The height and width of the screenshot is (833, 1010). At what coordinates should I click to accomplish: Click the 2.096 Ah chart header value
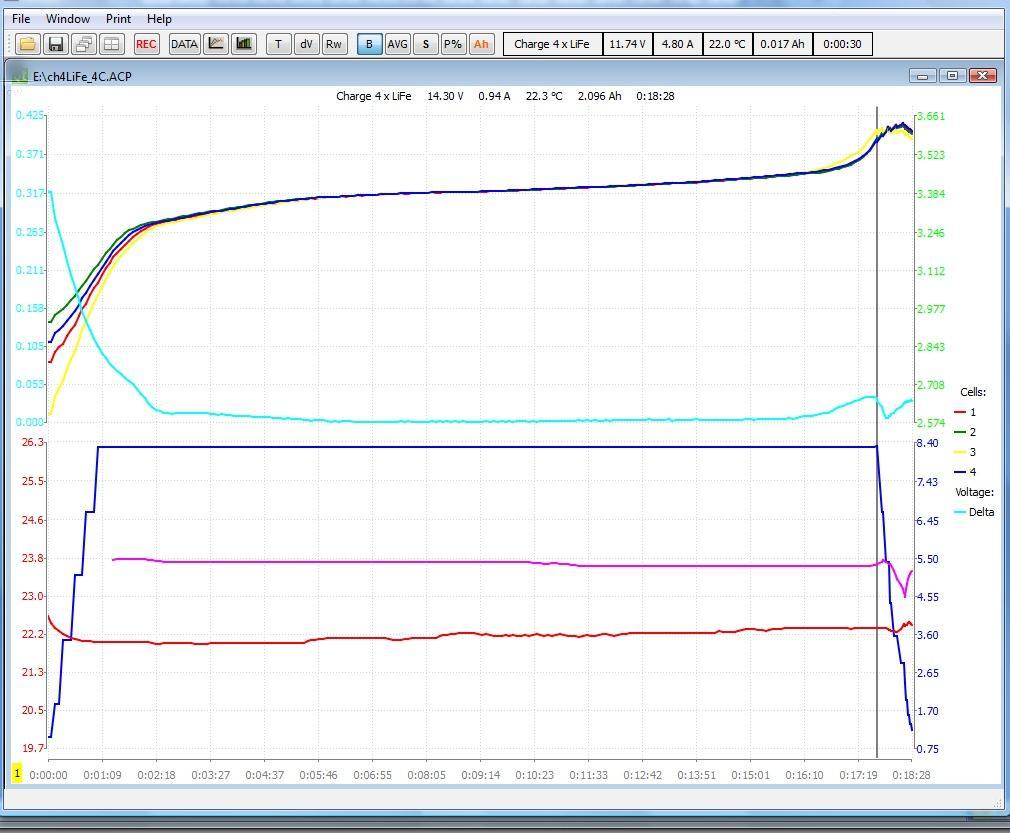[600, 96]
